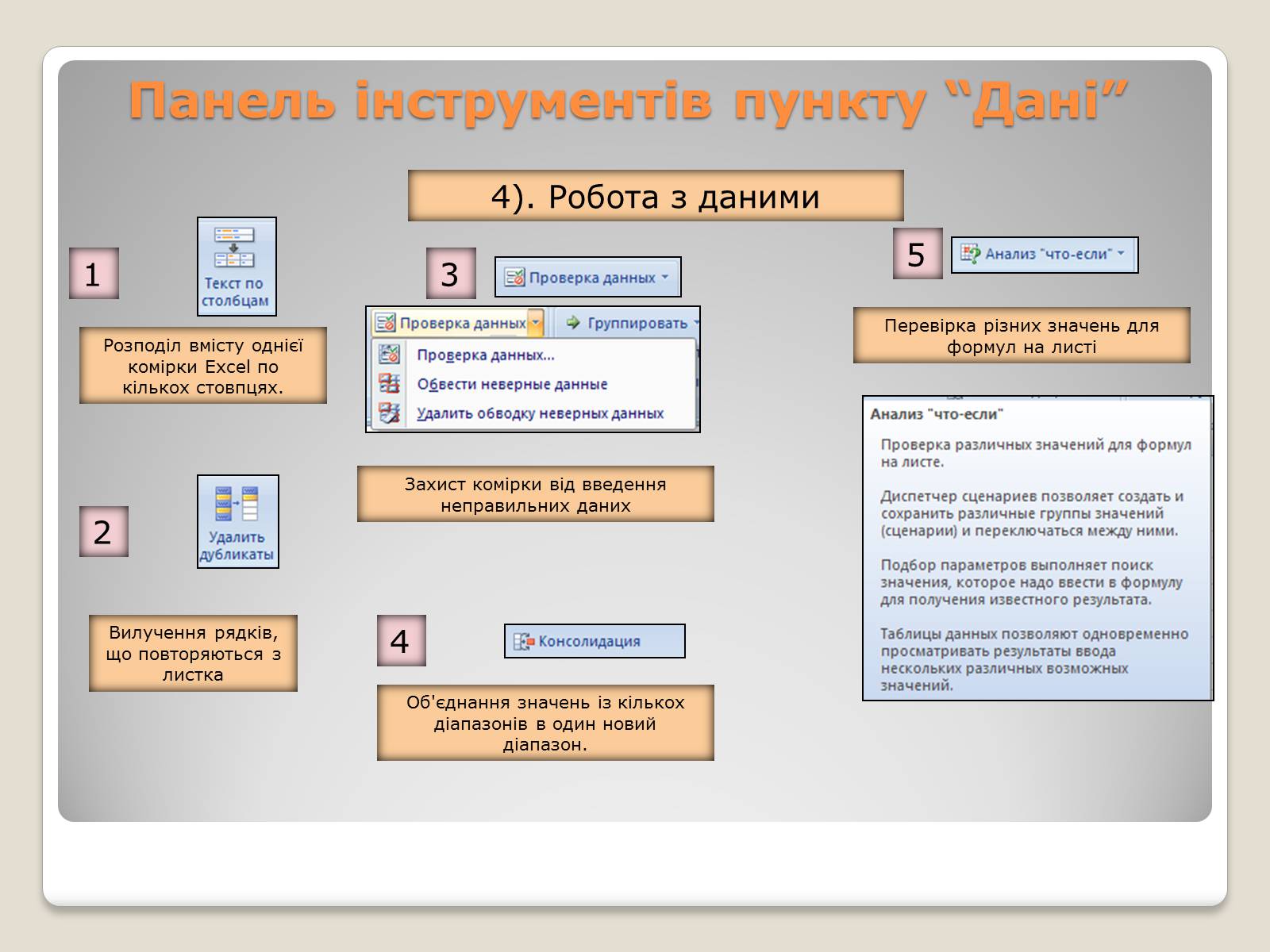Click 'Розподіл вмісту однієї комірки Excel' description
The width and height of the screenshot is (1270, 952).
(203, 366)
